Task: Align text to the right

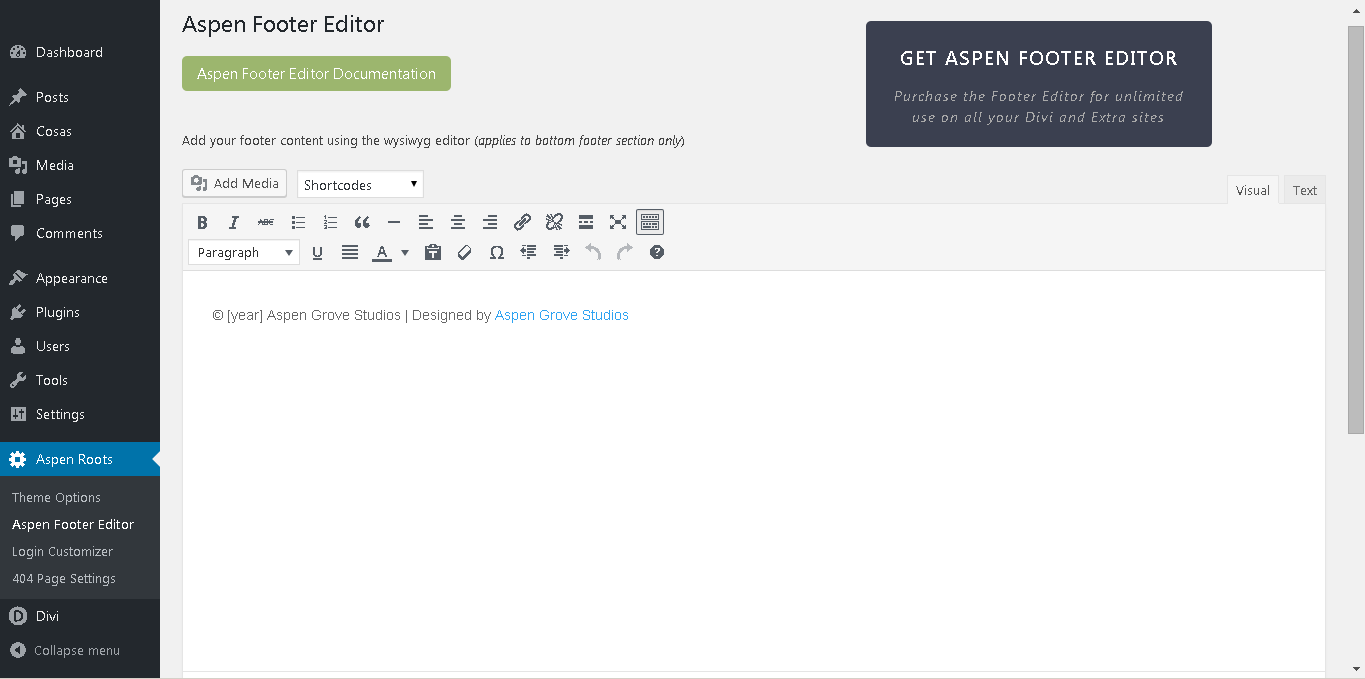Action: click(490, 222)
